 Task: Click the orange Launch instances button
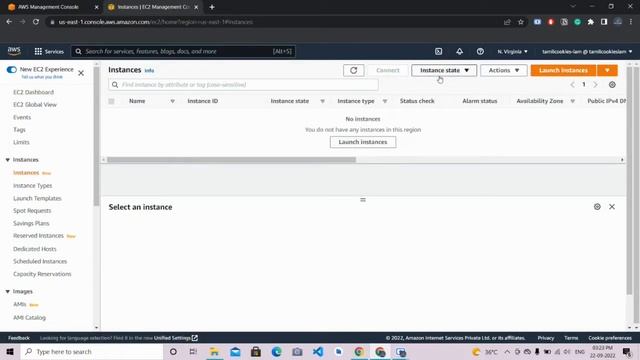click(x=563, y=70)
